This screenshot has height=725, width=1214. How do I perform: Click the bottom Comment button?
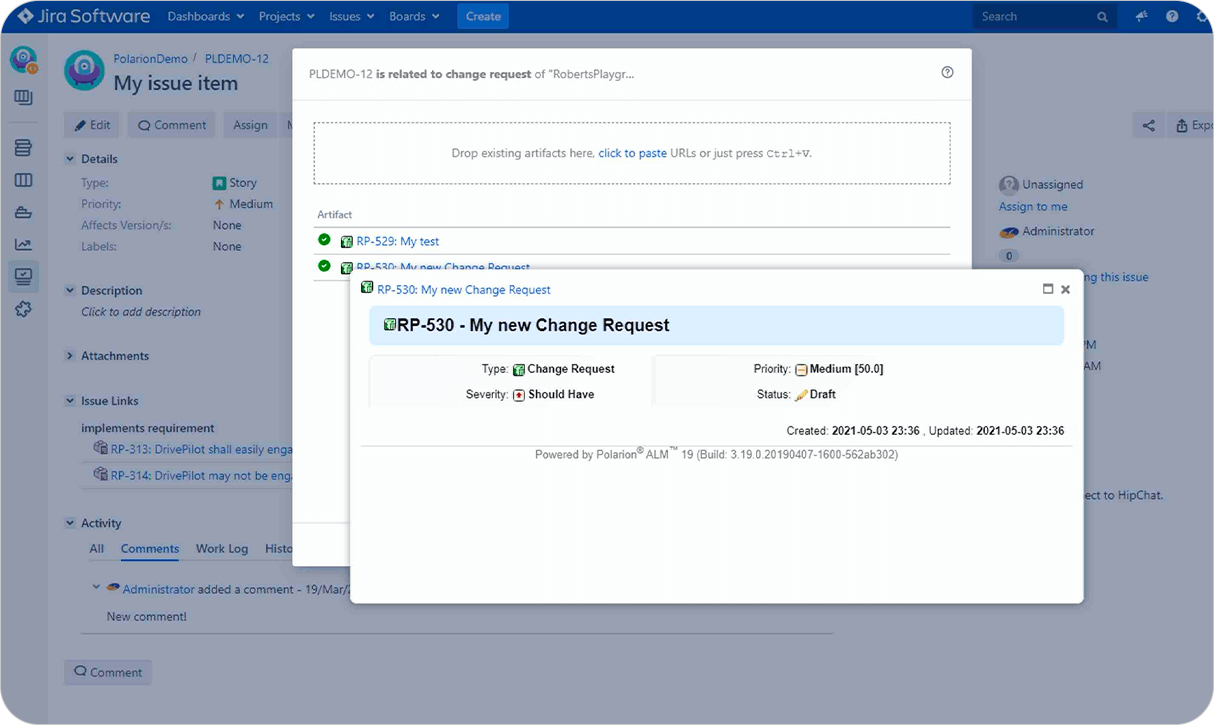108,672
